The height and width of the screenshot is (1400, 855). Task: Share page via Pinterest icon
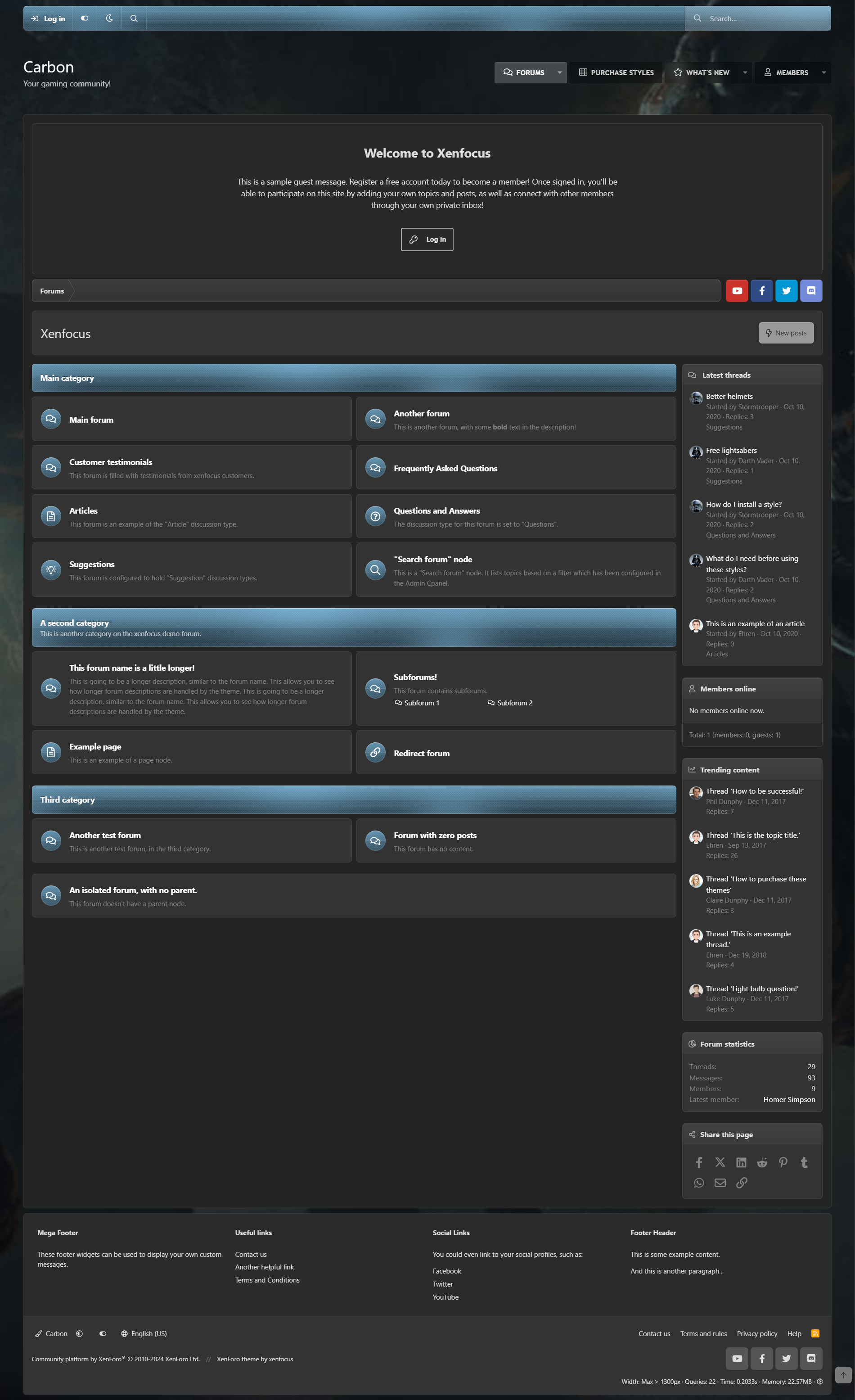pos(783,1162)
